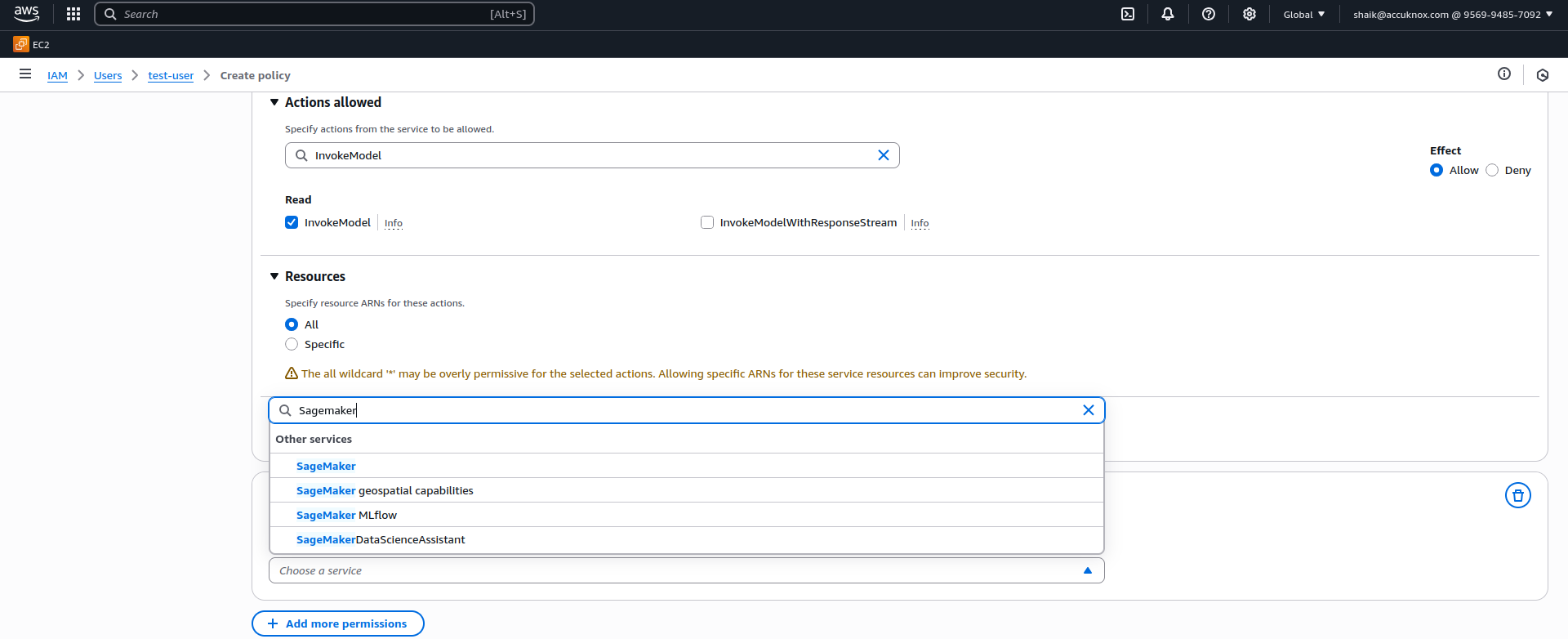This screenshot has width=1568, height=639.
Task: Open the notifications bell
Action: [1168, 14]
